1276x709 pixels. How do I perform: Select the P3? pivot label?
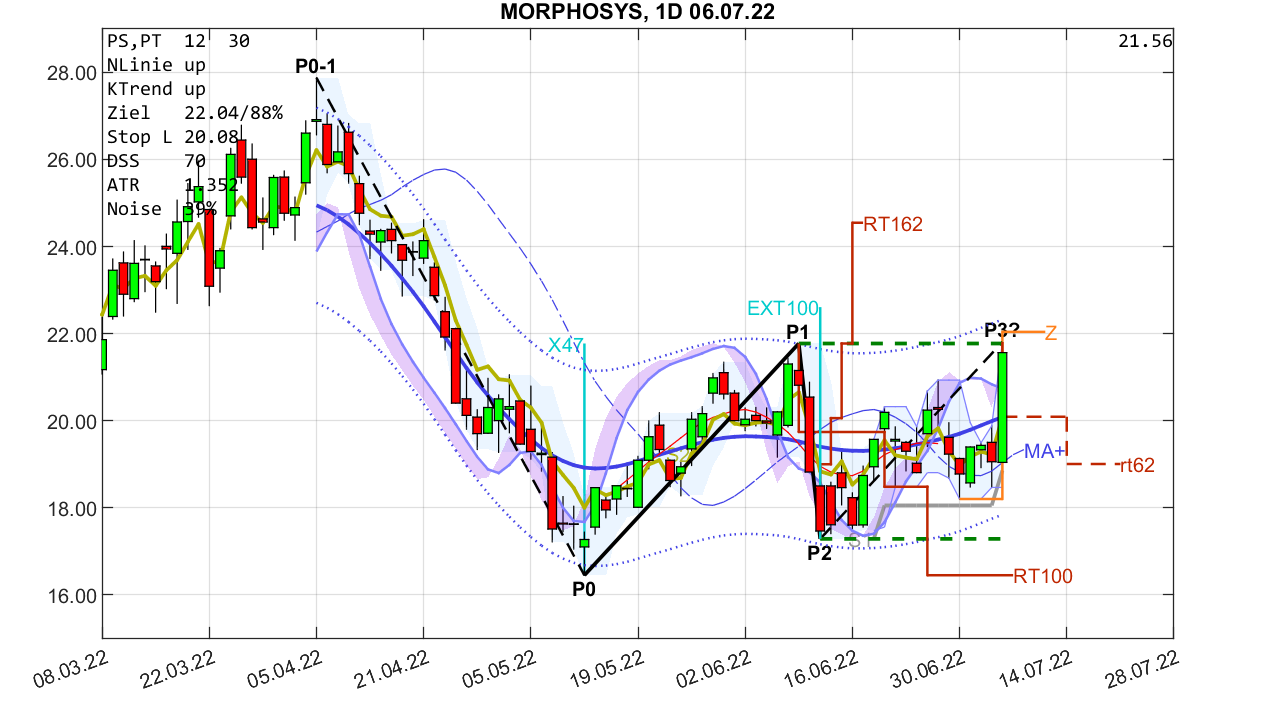pyautogui.click(x=1002, y=330)
